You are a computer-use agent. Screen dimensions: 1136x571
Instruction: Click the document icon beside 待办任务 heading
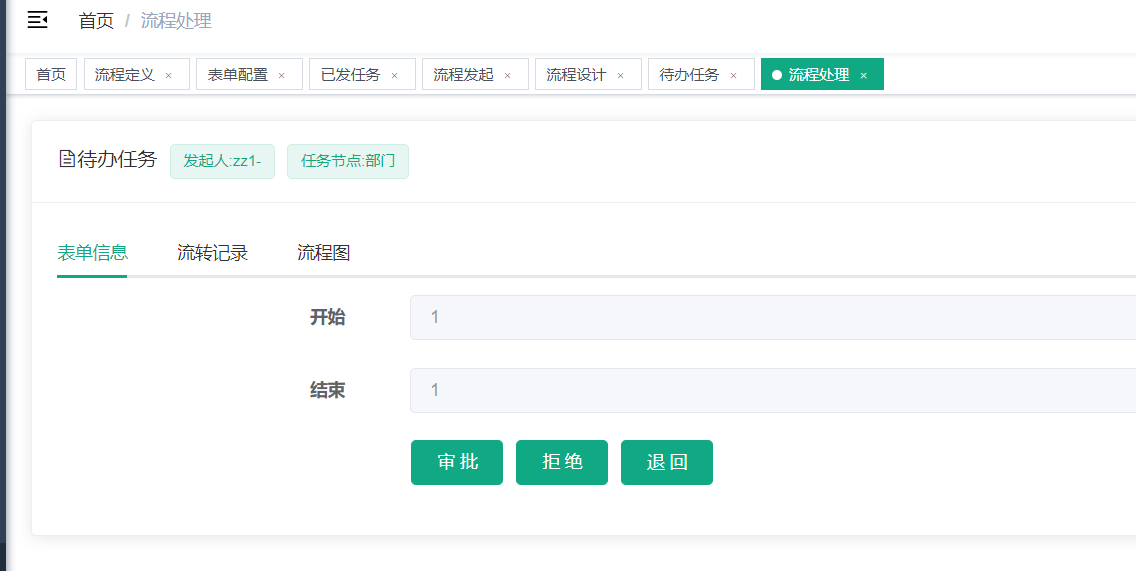click(x=67, y=159)
